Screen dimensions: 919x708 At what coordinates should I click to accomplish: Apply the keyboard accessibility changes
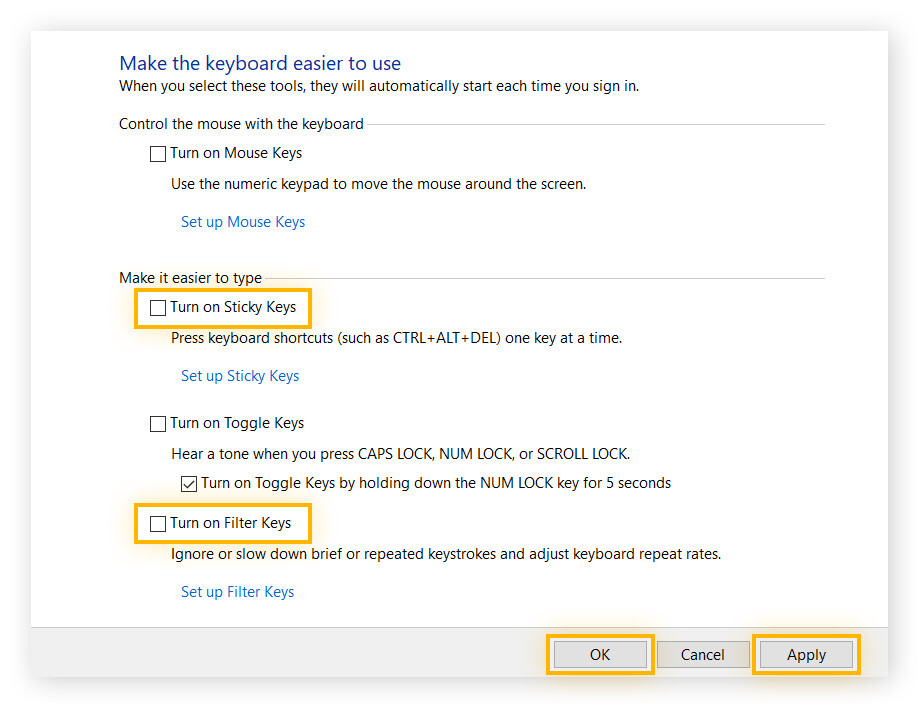coord(806,654)
